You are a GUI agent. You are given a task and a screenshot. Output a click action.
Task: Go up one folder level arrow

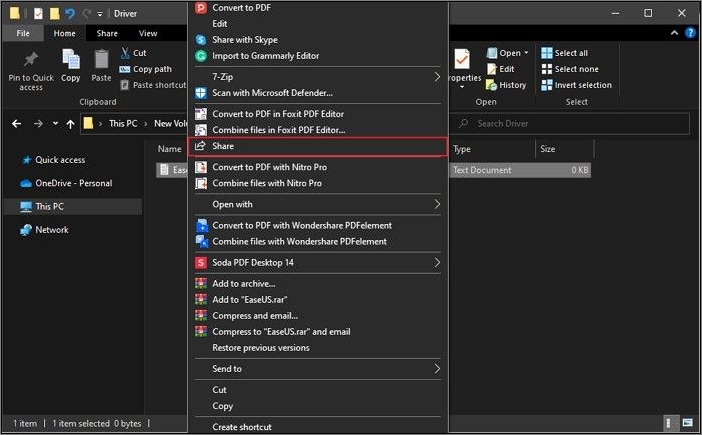[x=70, y=124]
